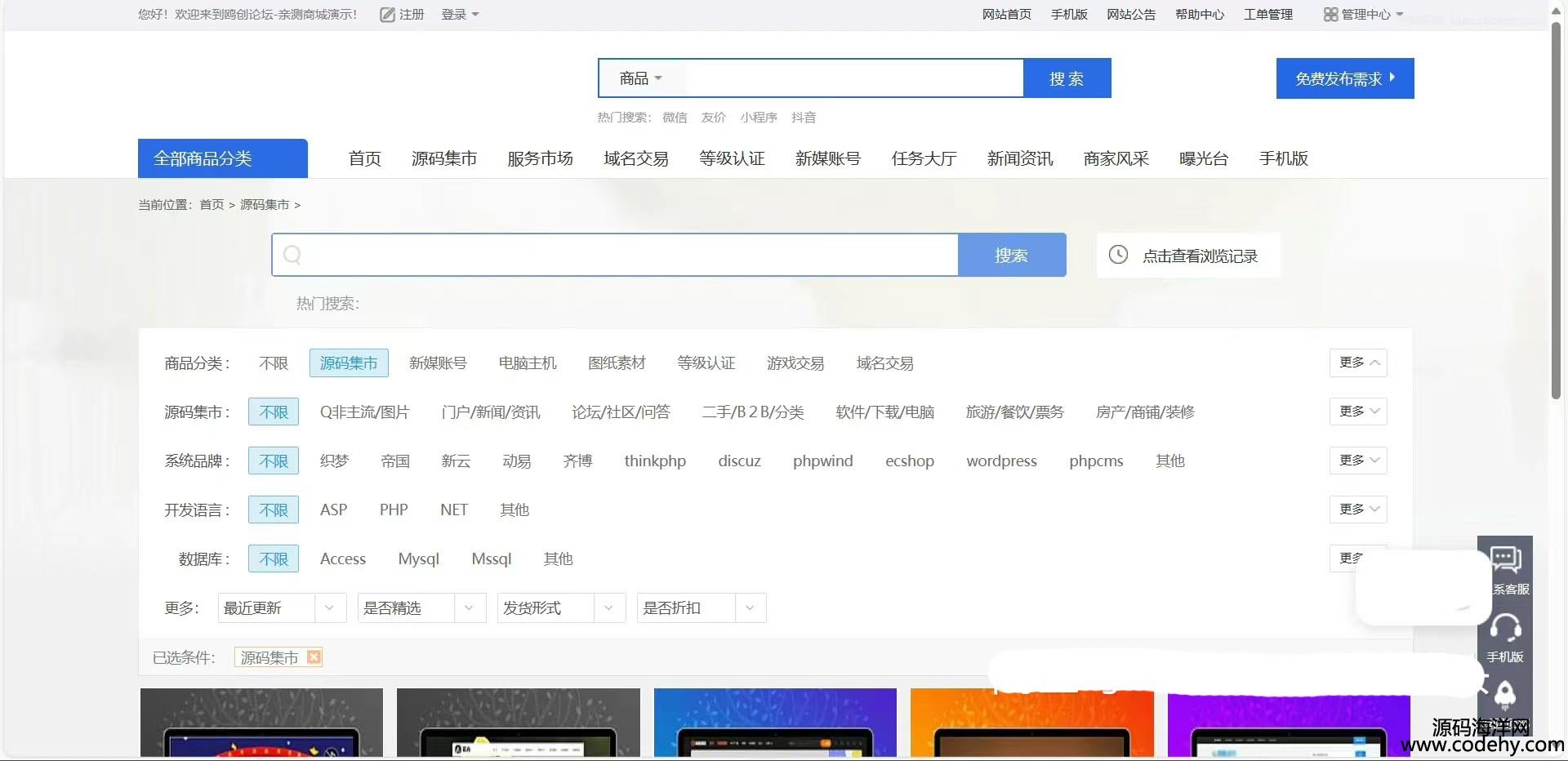Select Mysql under 数据库 filter
The image size is (1568, 761).
418,559
